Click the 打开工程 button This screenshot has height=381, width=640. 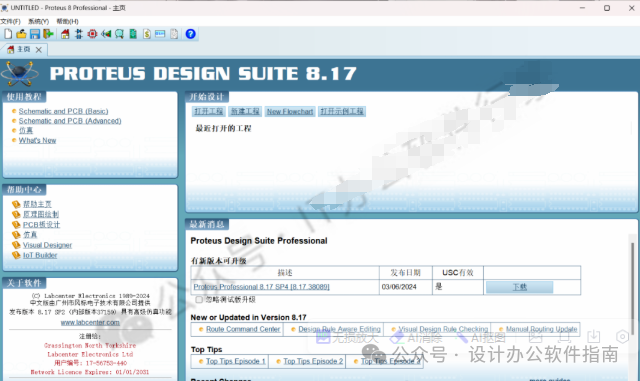tap(209, 111)
